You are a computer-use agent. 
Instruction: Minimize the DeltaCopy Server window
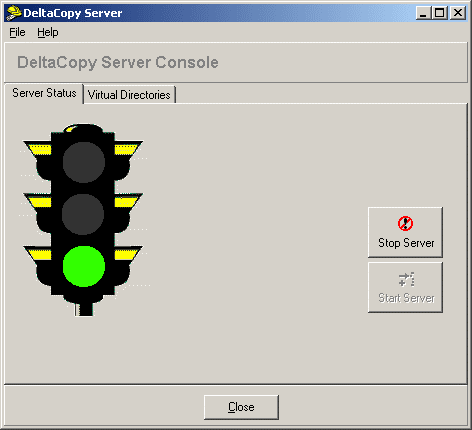pyautogui.click(x=423, y=13)
